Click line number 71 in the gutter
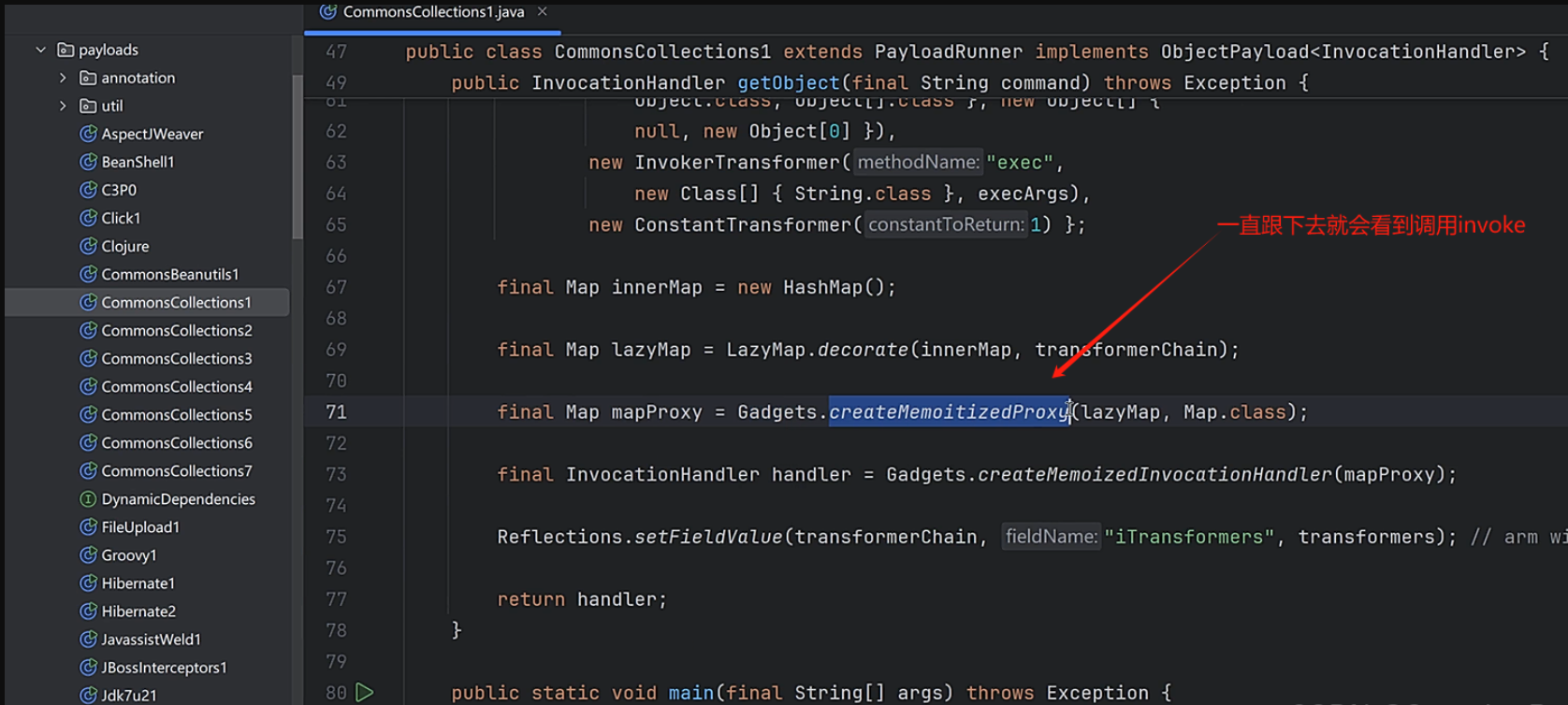 (336, 411)
